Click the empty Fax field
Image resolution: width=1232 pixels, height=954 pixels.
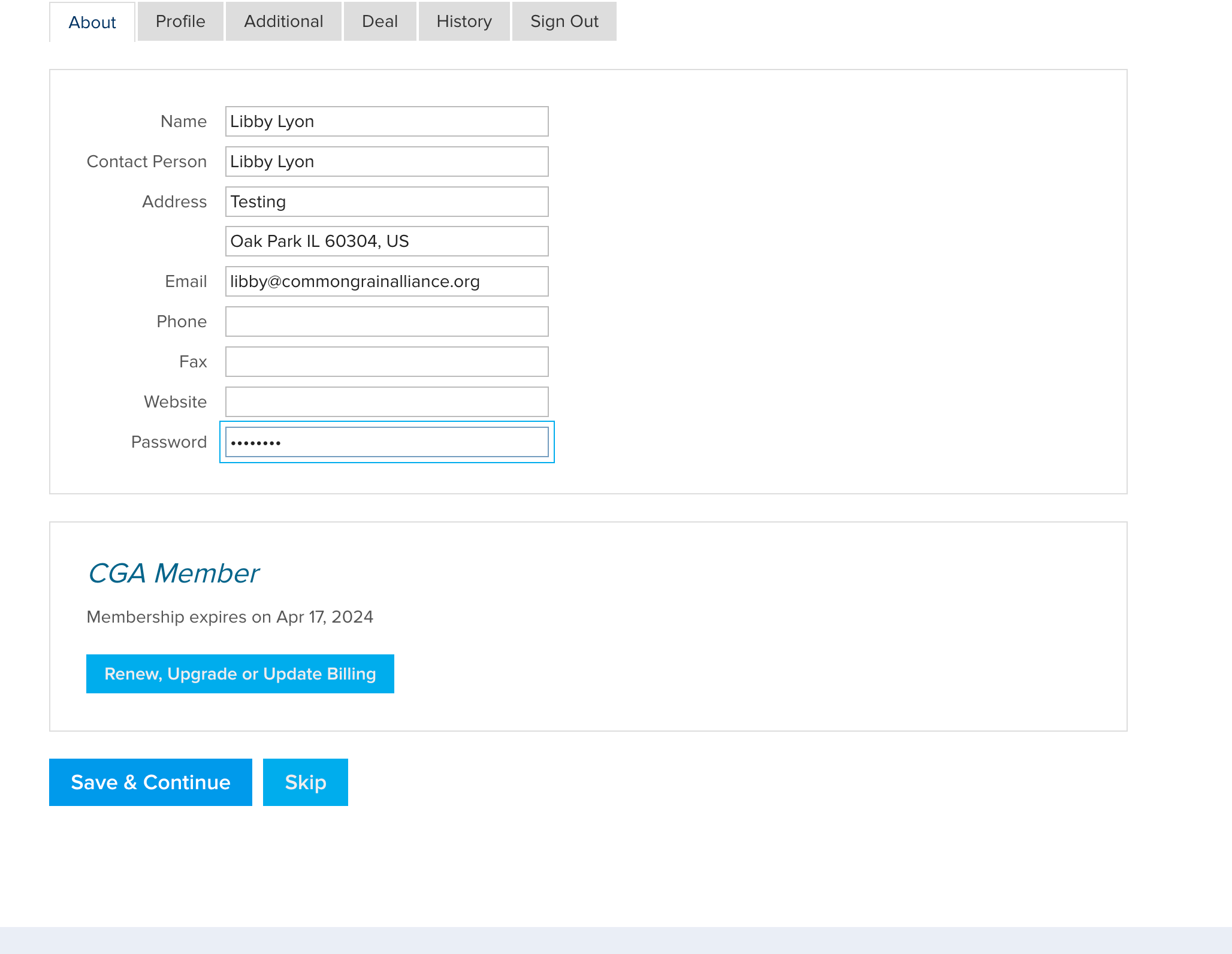[387, 362]
